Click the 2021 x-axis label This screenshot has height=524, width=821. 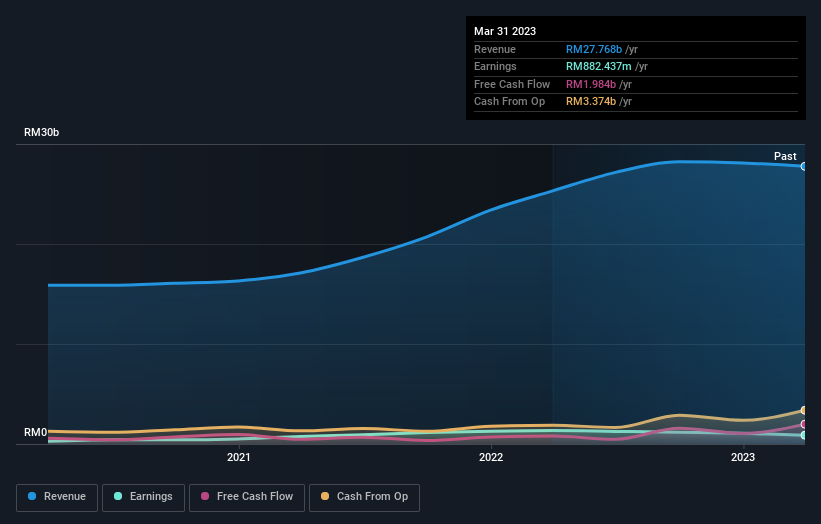pos(239,458)
